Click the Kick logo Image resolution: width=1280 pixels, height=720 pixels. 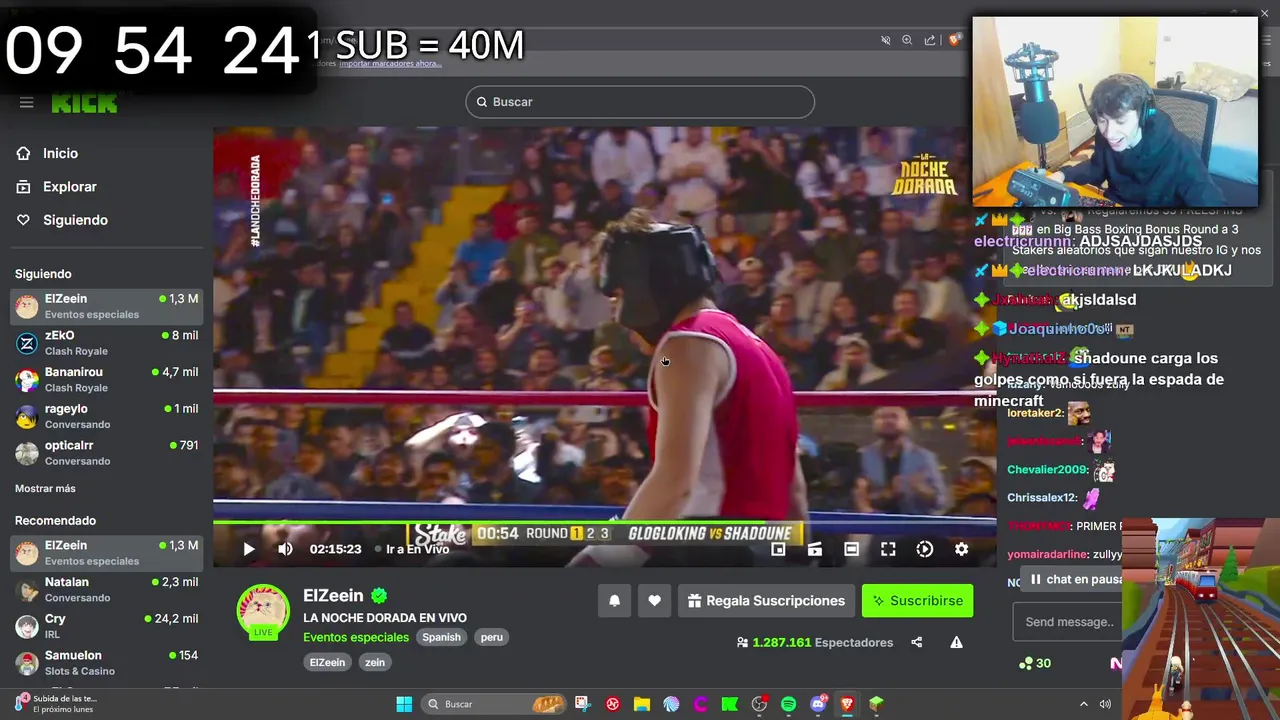pos(84,103)
